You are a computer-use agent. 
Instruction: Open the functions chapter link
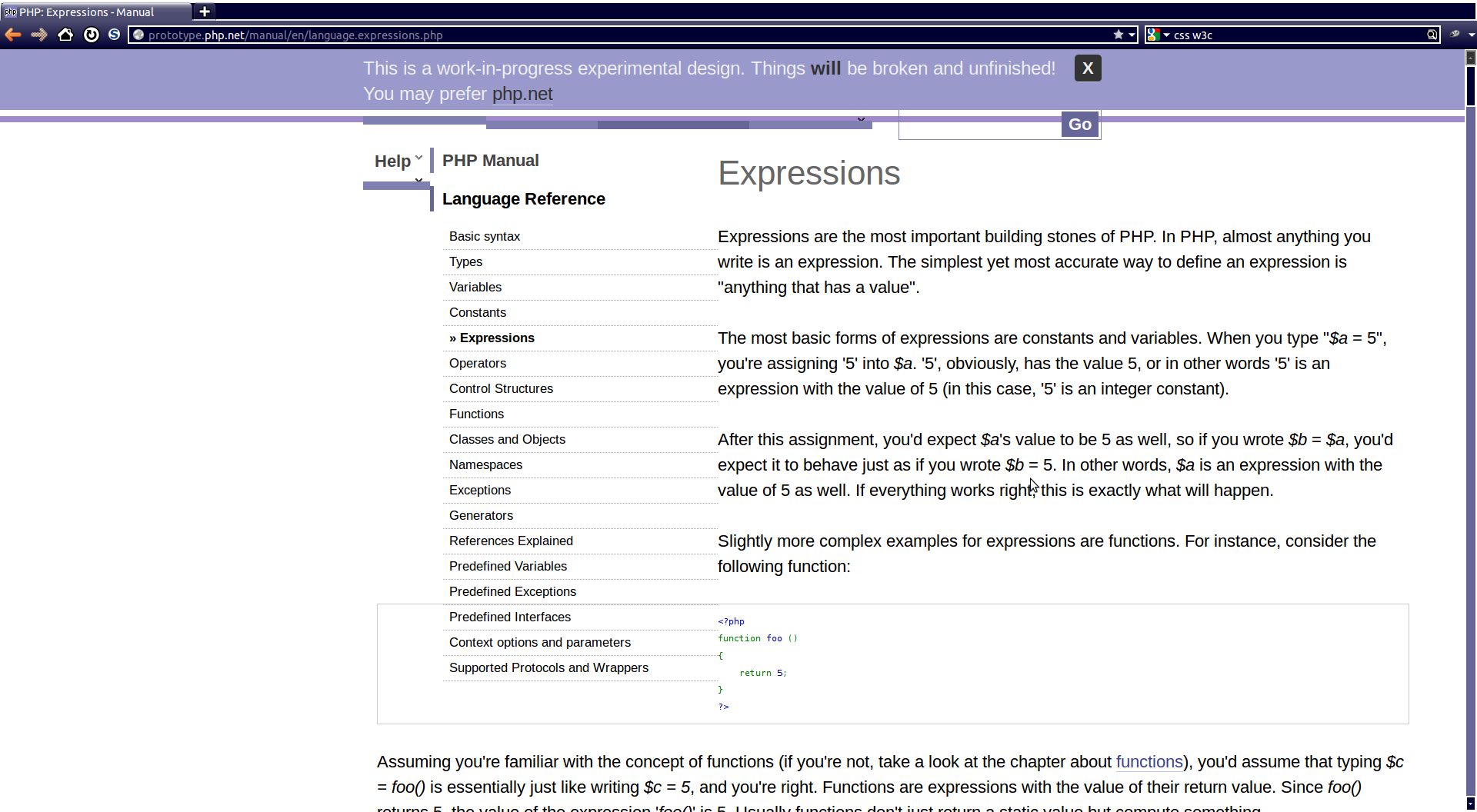(1149, 762)
